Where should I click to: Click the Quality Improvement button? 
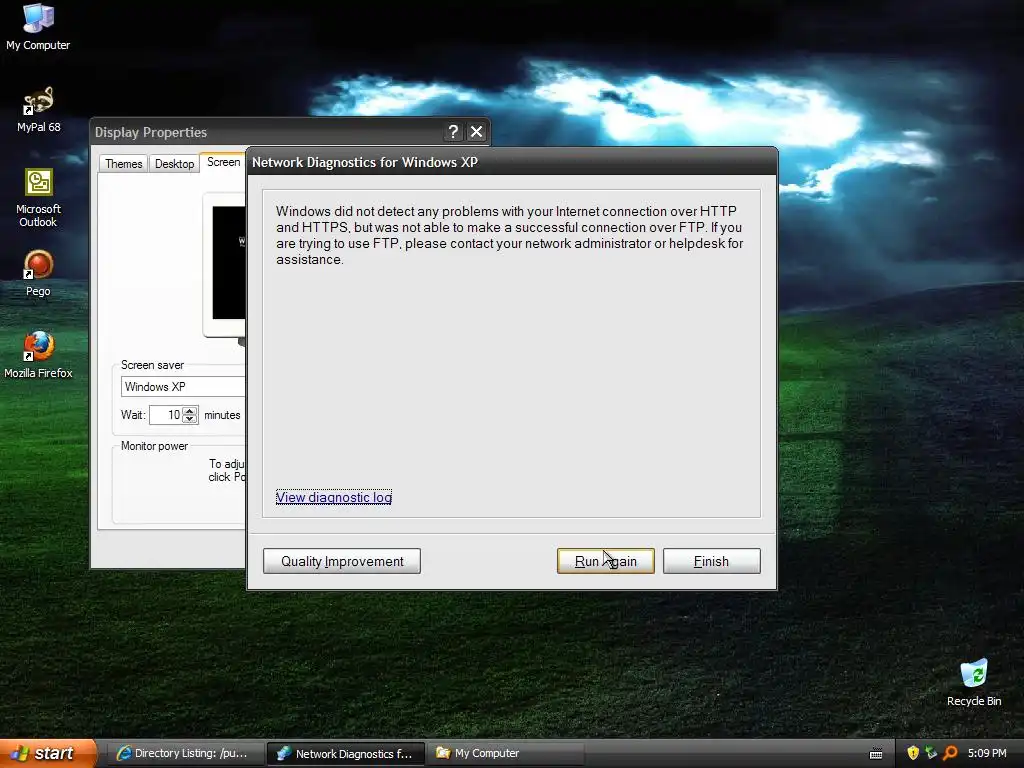342,561
